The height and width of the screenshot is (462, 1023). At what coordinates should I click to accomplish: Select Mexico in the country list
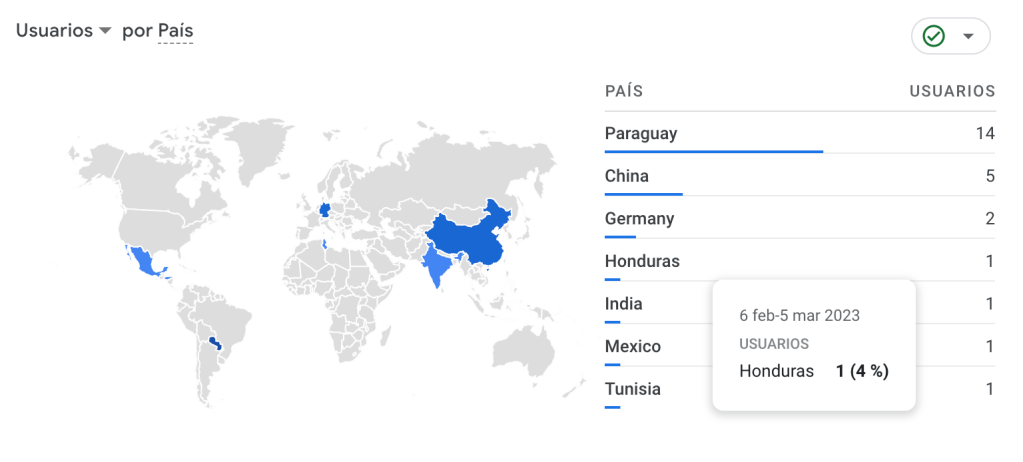click(x=633, y=347)
